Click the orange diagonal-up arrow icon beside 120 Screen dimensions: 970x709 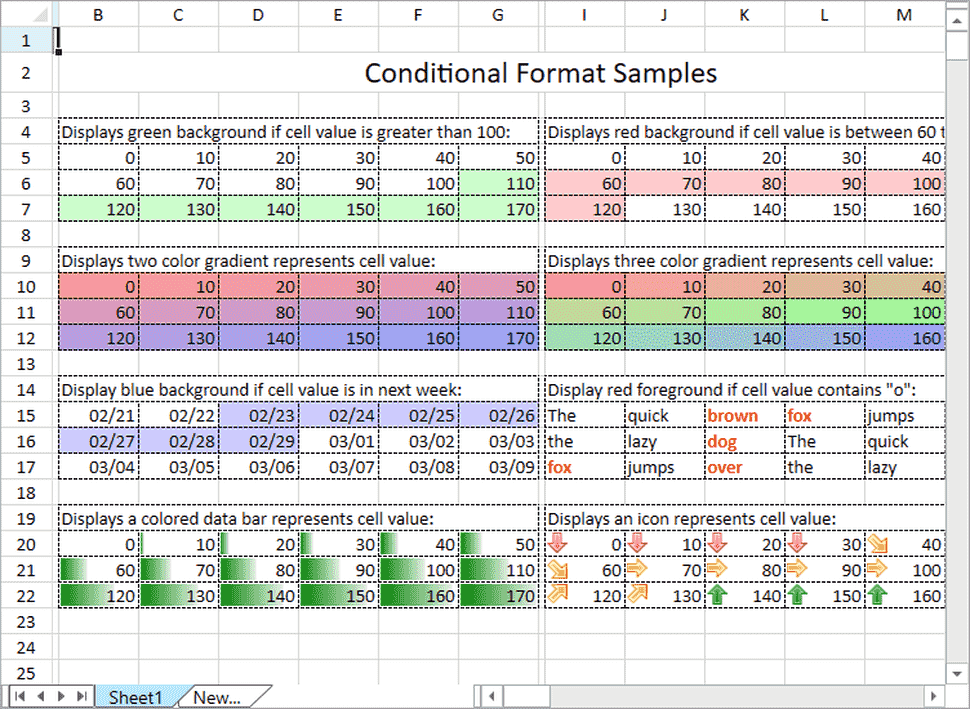tap(558, 595)
